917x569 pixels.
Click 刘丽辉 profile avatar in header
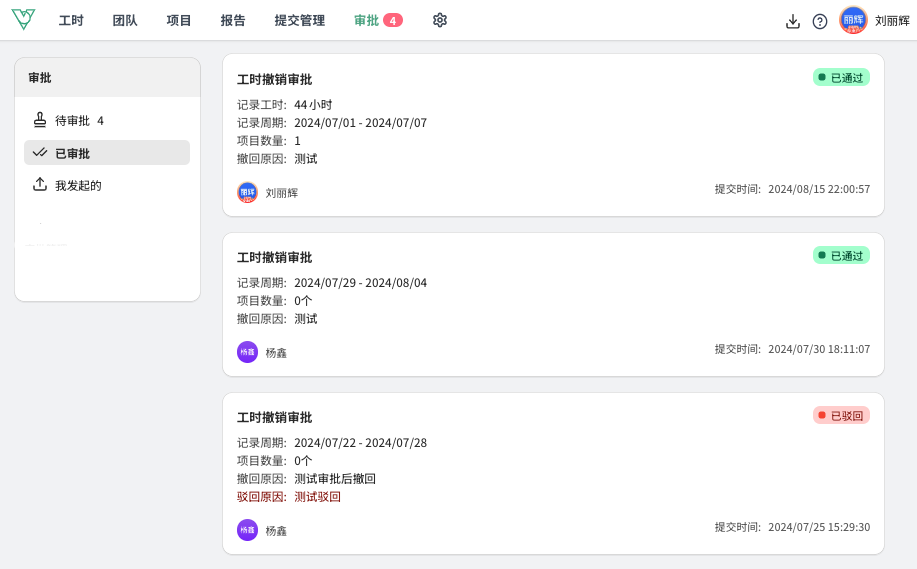point(853,20)
